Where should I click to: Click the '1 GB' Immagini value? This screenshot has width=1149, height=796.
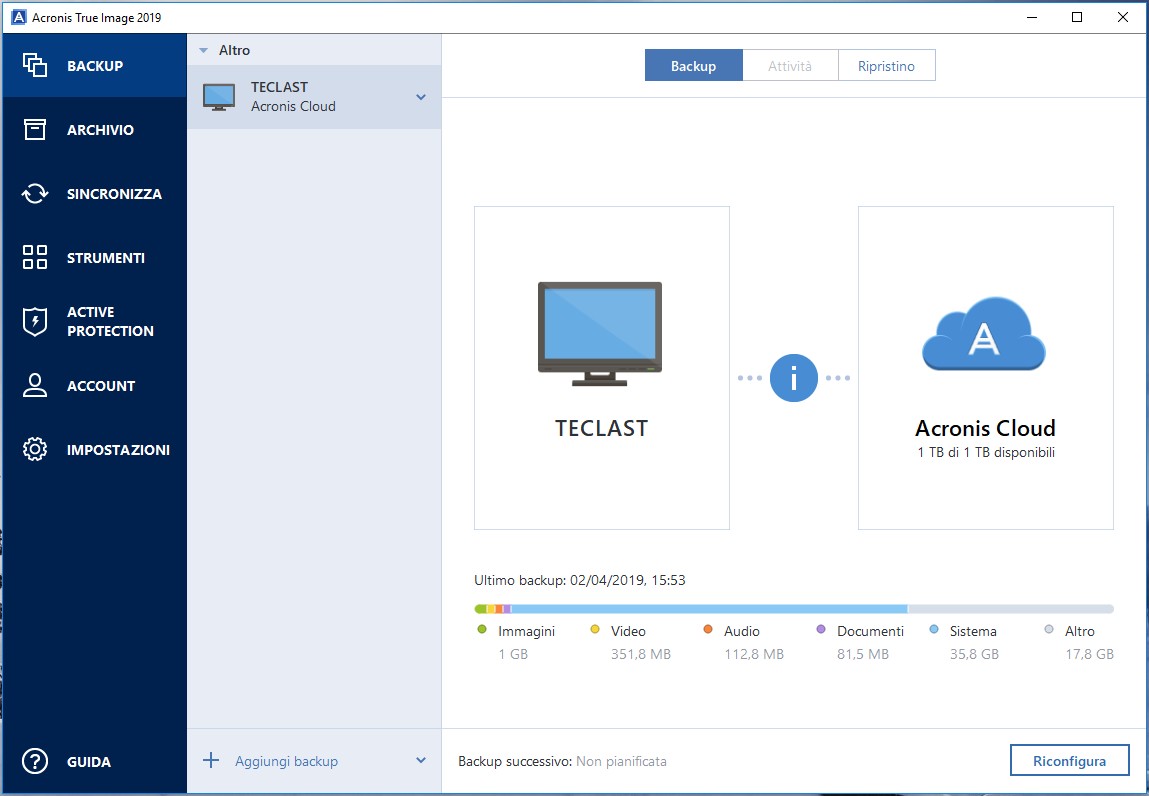coord(513,654)
